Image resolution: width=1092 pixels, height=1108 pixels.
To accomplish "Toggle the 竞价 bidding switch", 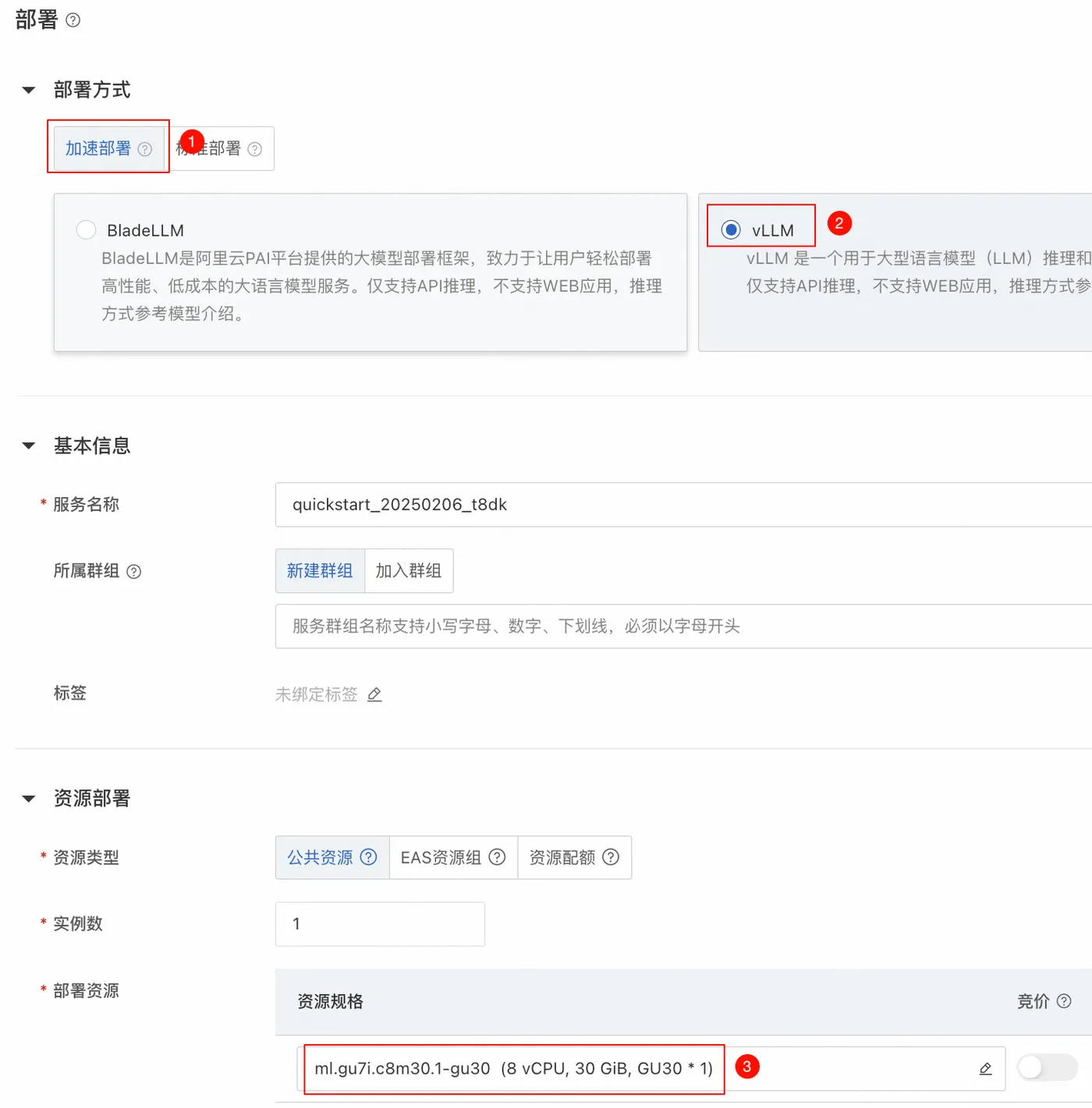I will [1048, 1067].
